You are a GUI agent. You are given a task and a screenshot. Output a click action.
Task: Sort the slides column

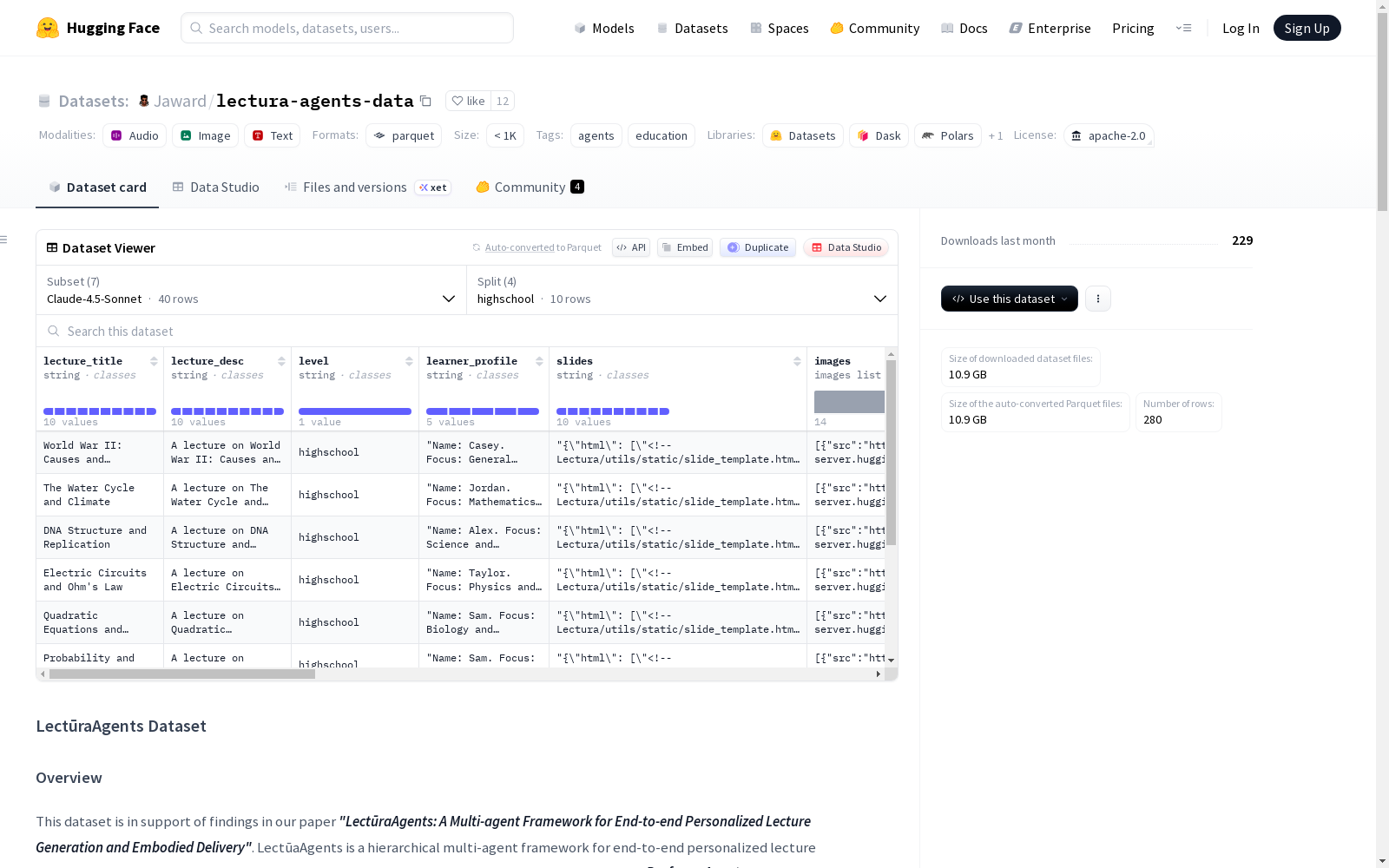coord(797,361)
